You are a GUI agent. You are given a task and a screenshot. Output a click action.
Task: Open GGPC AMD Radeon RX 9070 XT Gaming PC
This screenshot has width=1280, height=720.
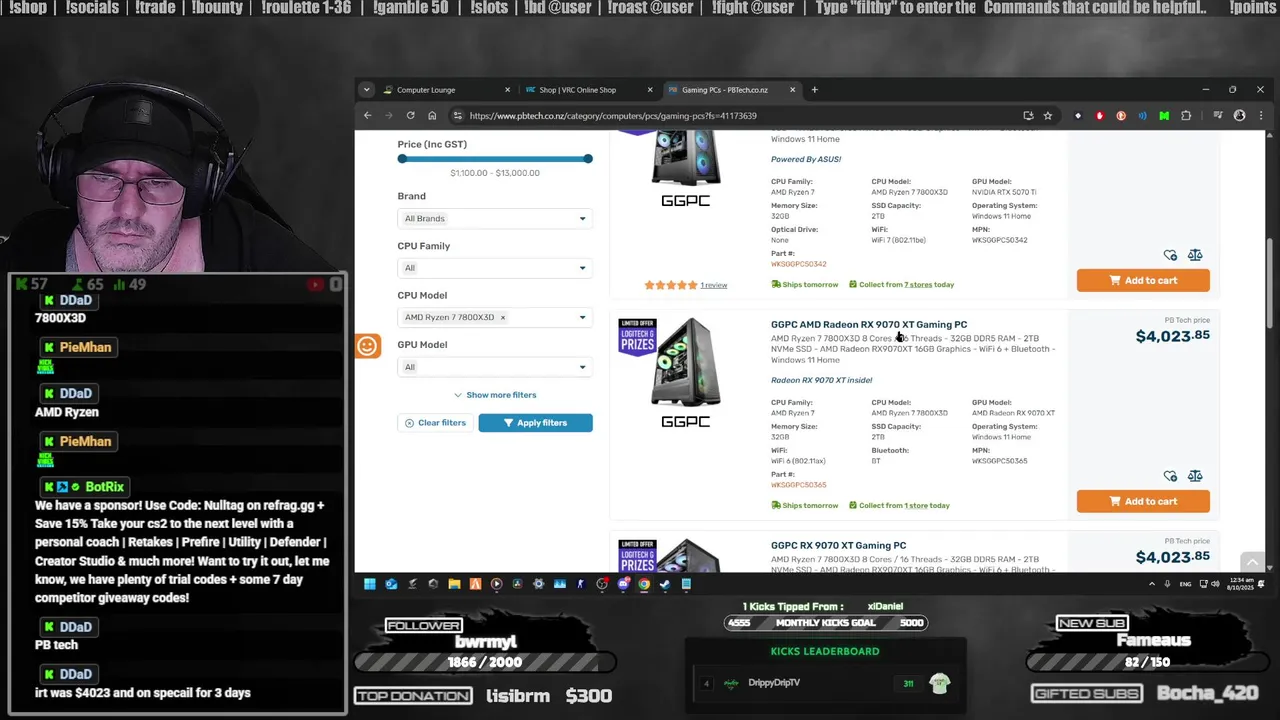(x=869, y=324)
